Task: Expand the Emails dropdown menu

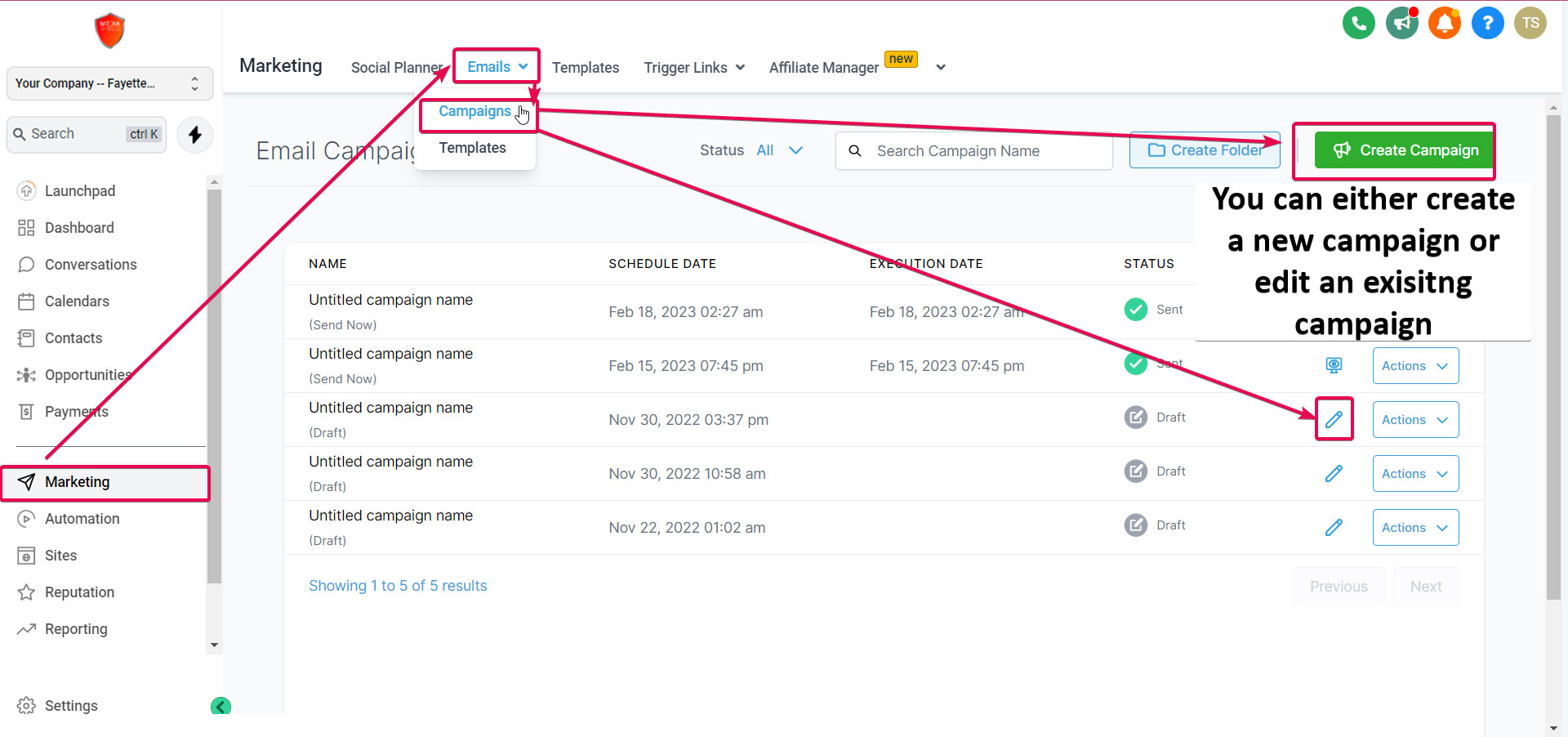Action: coord(497,67)
